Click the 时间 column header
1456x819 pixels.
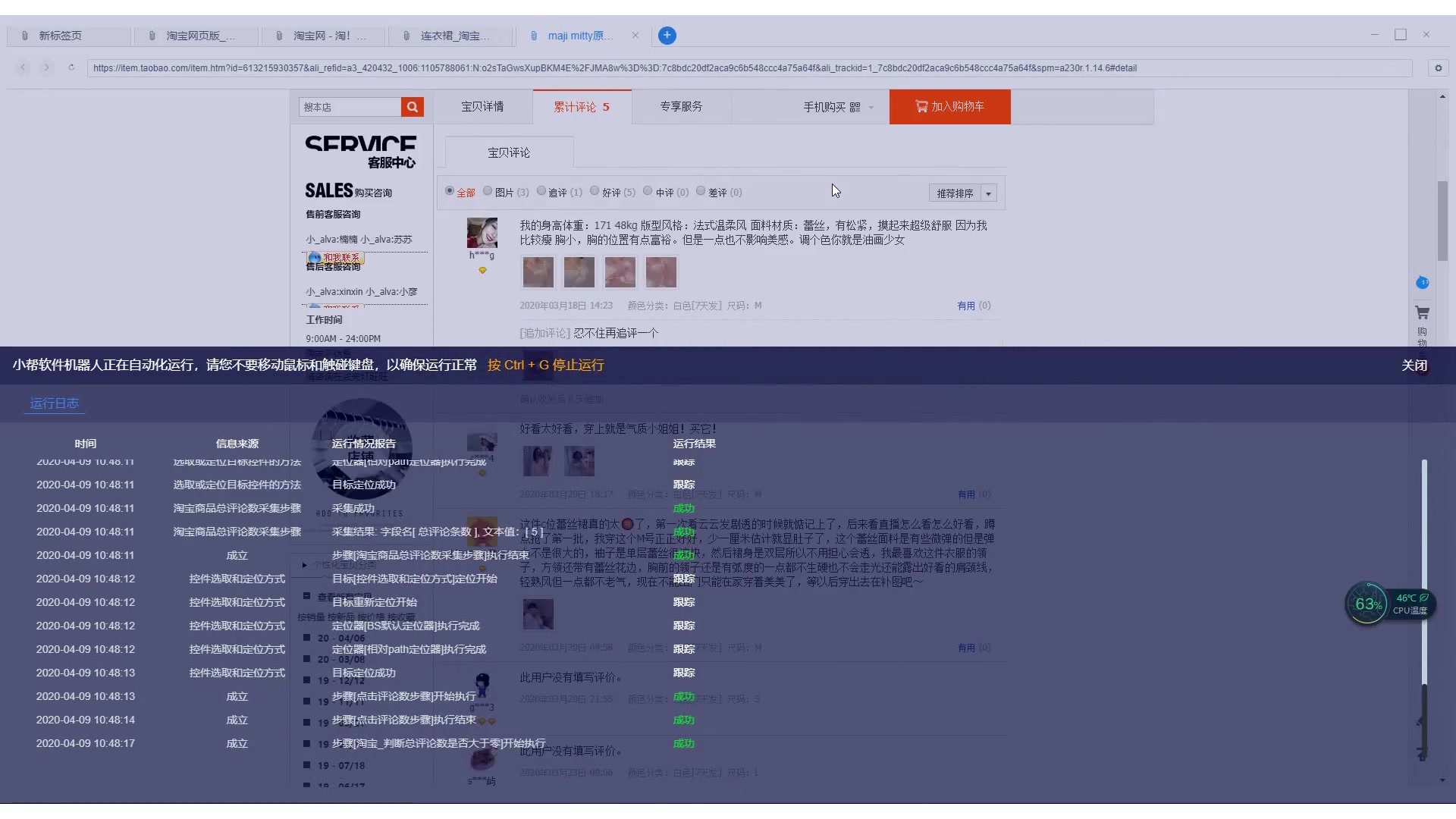pos(85,444)
